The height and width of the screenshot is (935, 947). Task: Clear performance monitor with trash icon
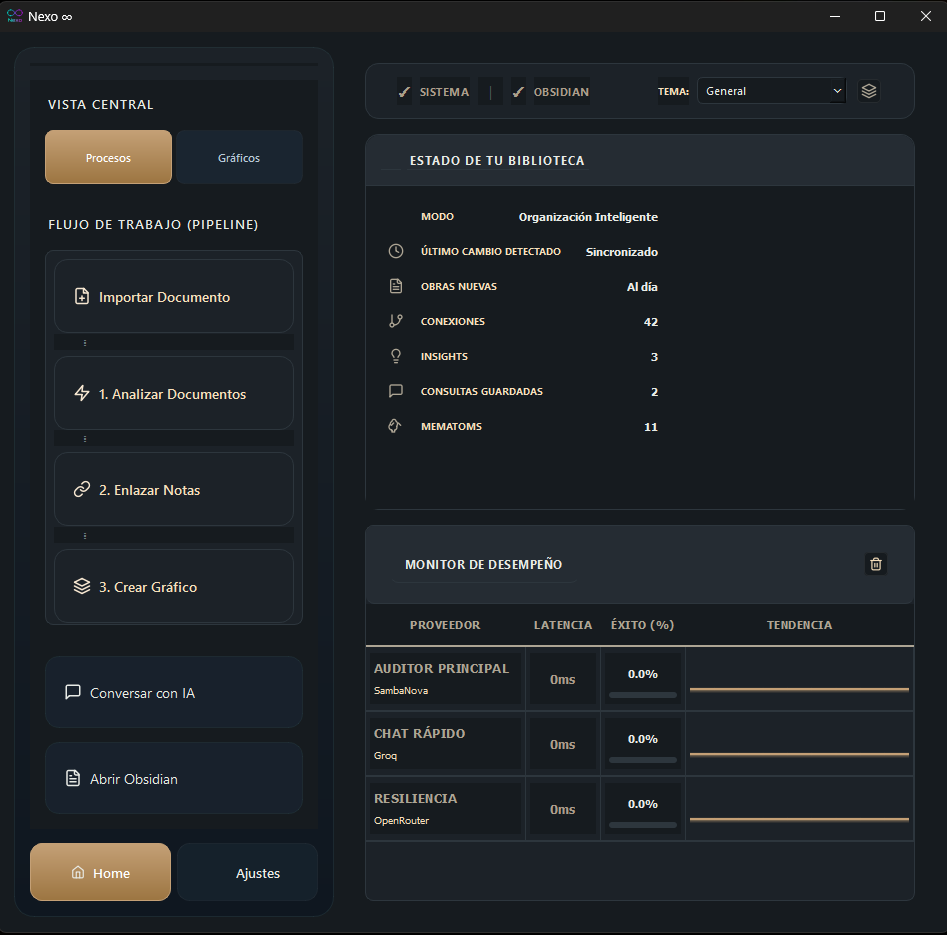tap(876, 564)
